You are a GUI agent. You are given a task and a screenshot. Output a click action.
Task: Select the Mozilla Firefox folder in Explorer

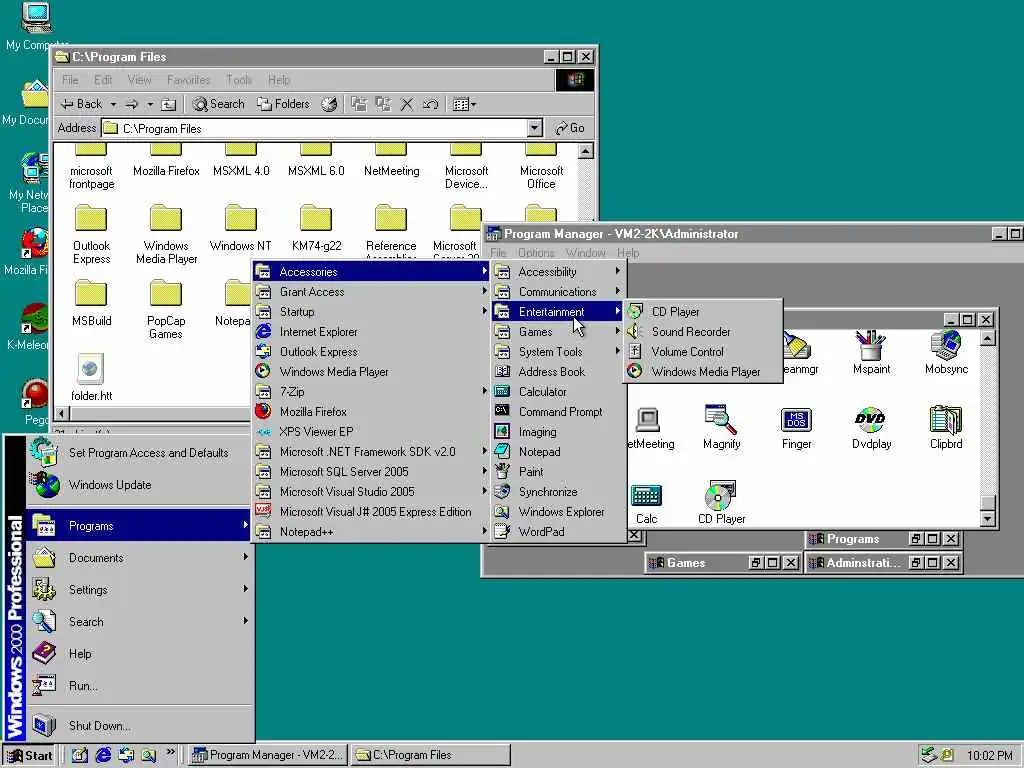(x=166, y=162)
